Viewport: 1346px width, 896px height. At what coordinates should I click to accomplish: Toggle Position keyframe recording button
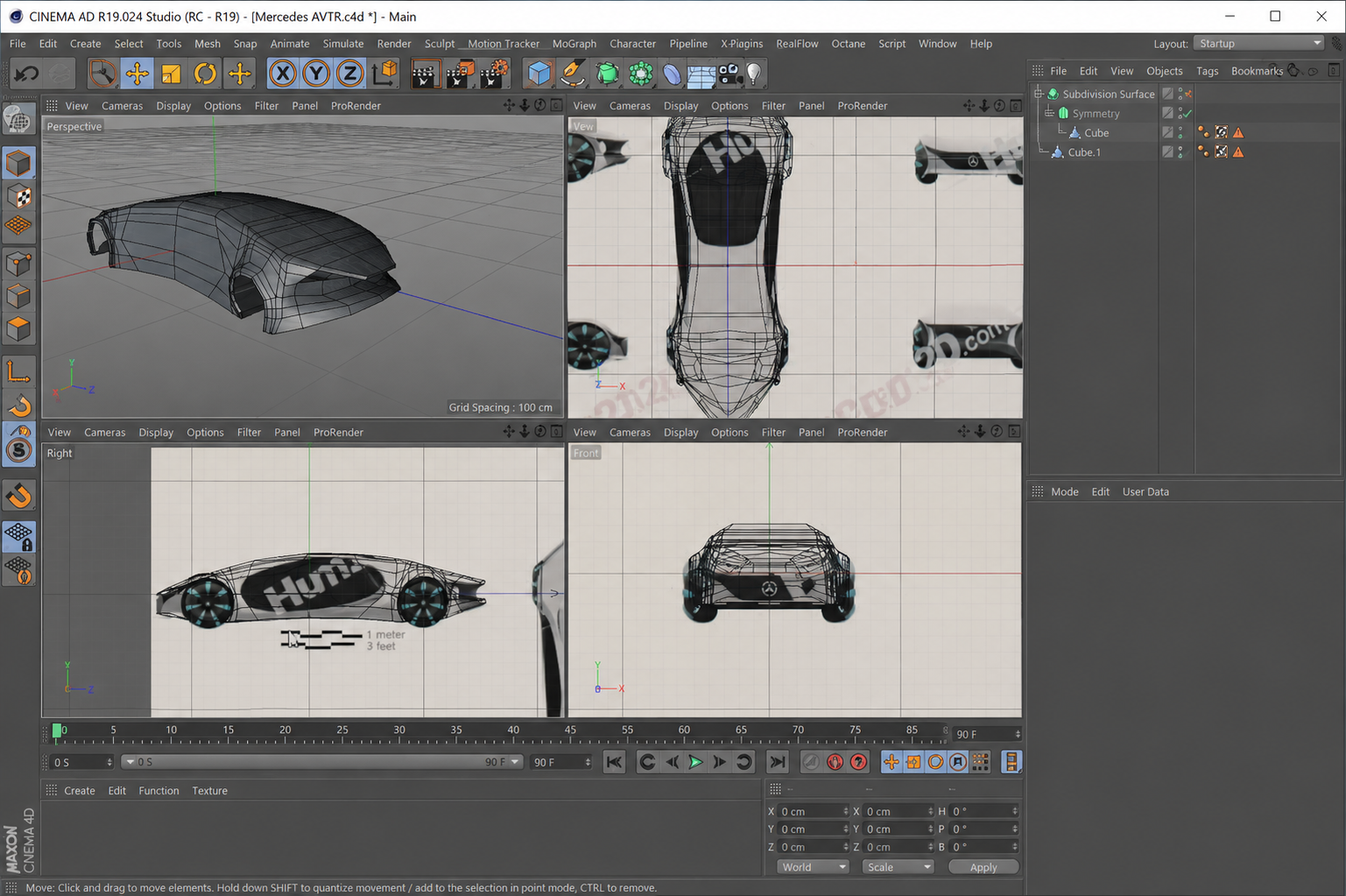[x=891, y=762]
